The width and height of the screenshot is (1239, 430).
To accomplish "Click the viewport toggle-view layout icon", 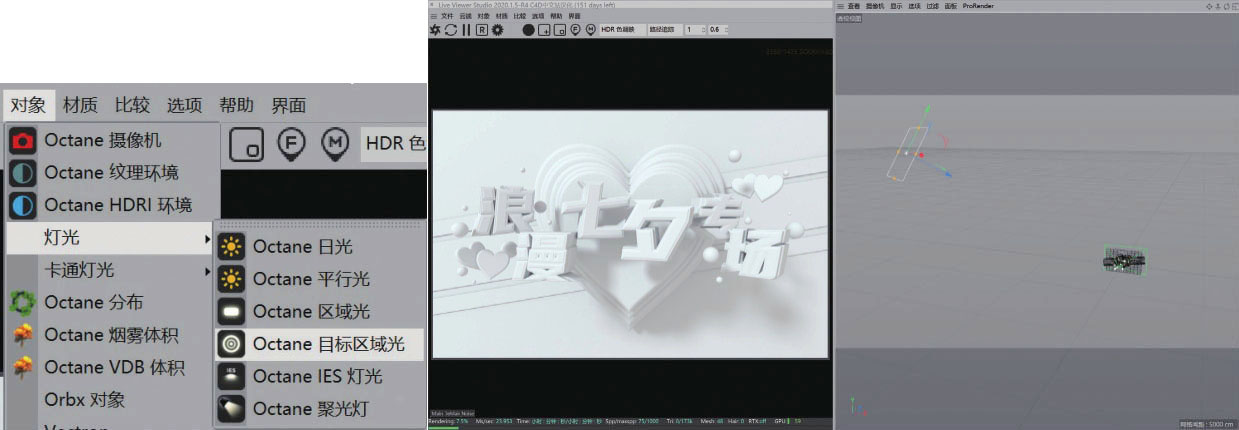I will click(x=1234, y=6).
